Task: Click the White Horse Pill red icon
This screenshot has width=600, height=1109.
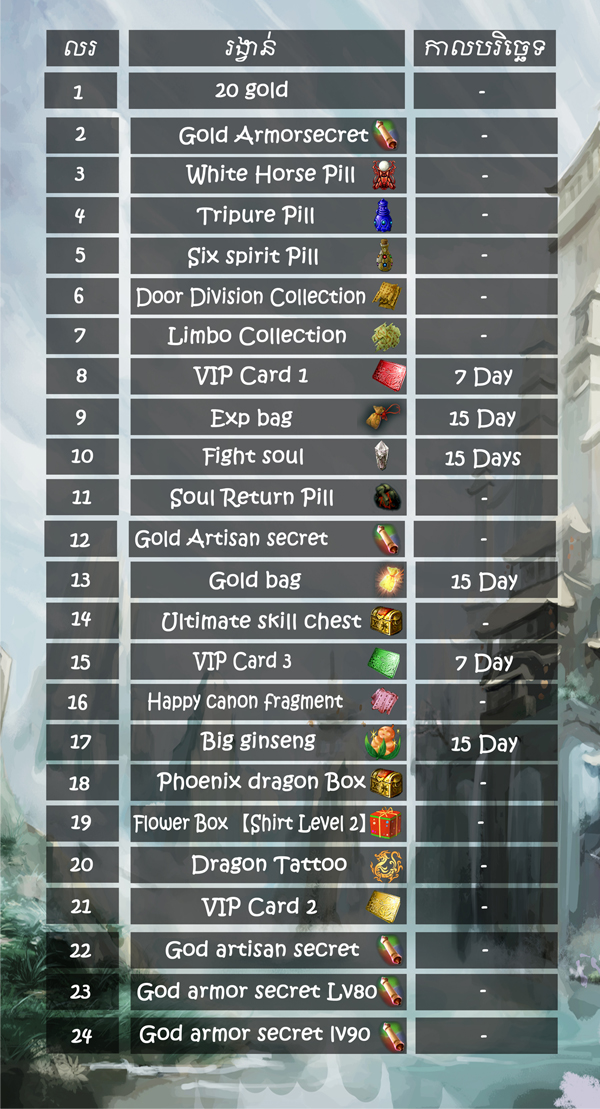Action: point(384,175)
